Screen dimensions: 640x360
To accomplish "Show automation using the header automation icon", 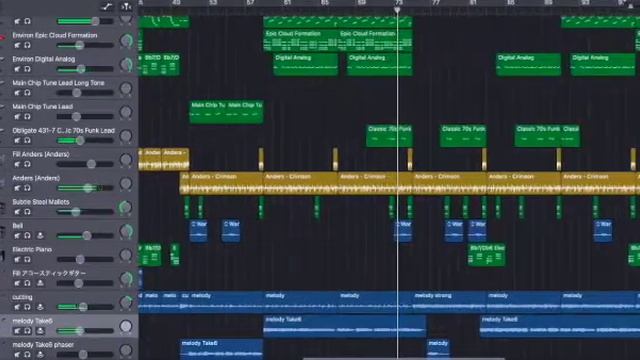I will pyautogui.click(x=107, y=6).
